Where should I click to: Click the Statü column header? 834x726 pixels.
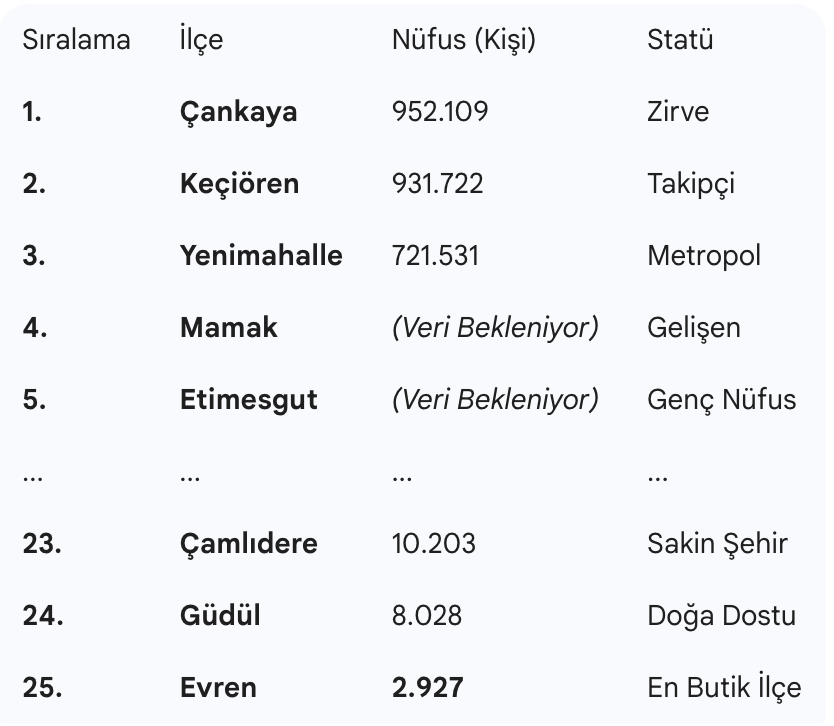680,40
